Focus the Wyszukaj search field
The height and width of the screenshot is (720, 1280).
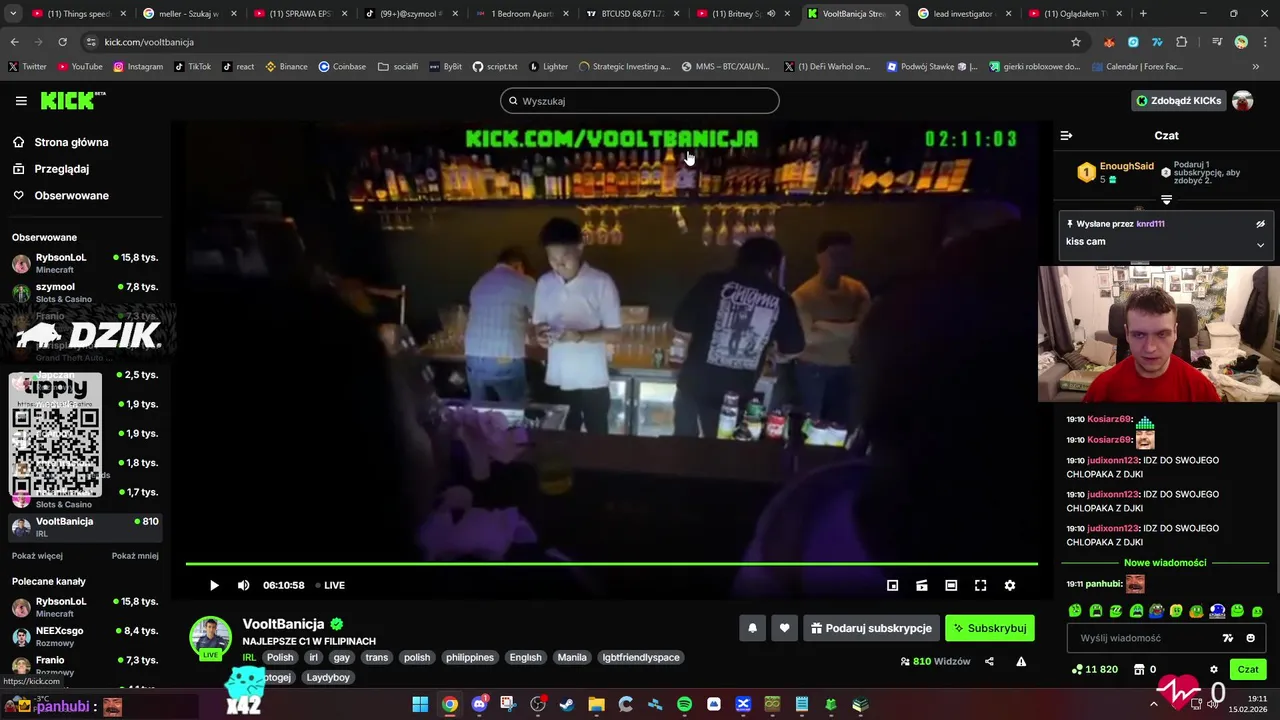click(x=640, y=101)
